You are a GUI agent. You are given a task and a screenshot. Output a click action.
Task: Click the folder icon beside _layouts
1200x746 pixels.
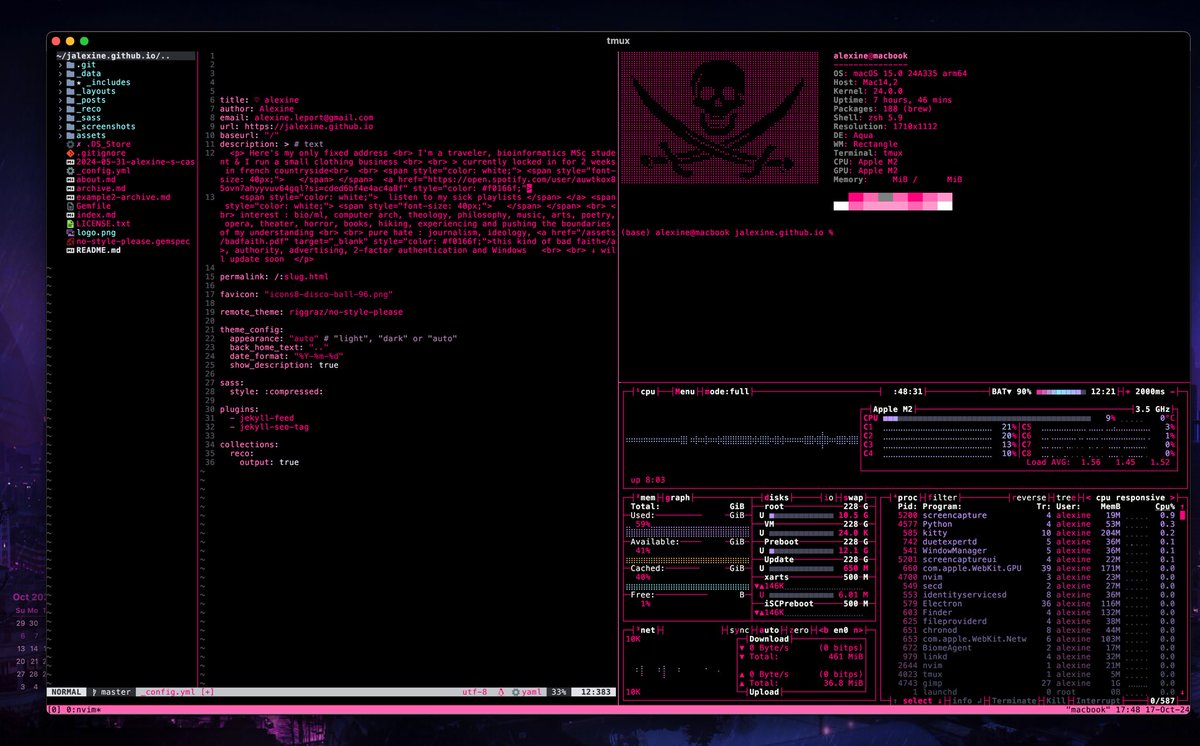tap(70, 91)
